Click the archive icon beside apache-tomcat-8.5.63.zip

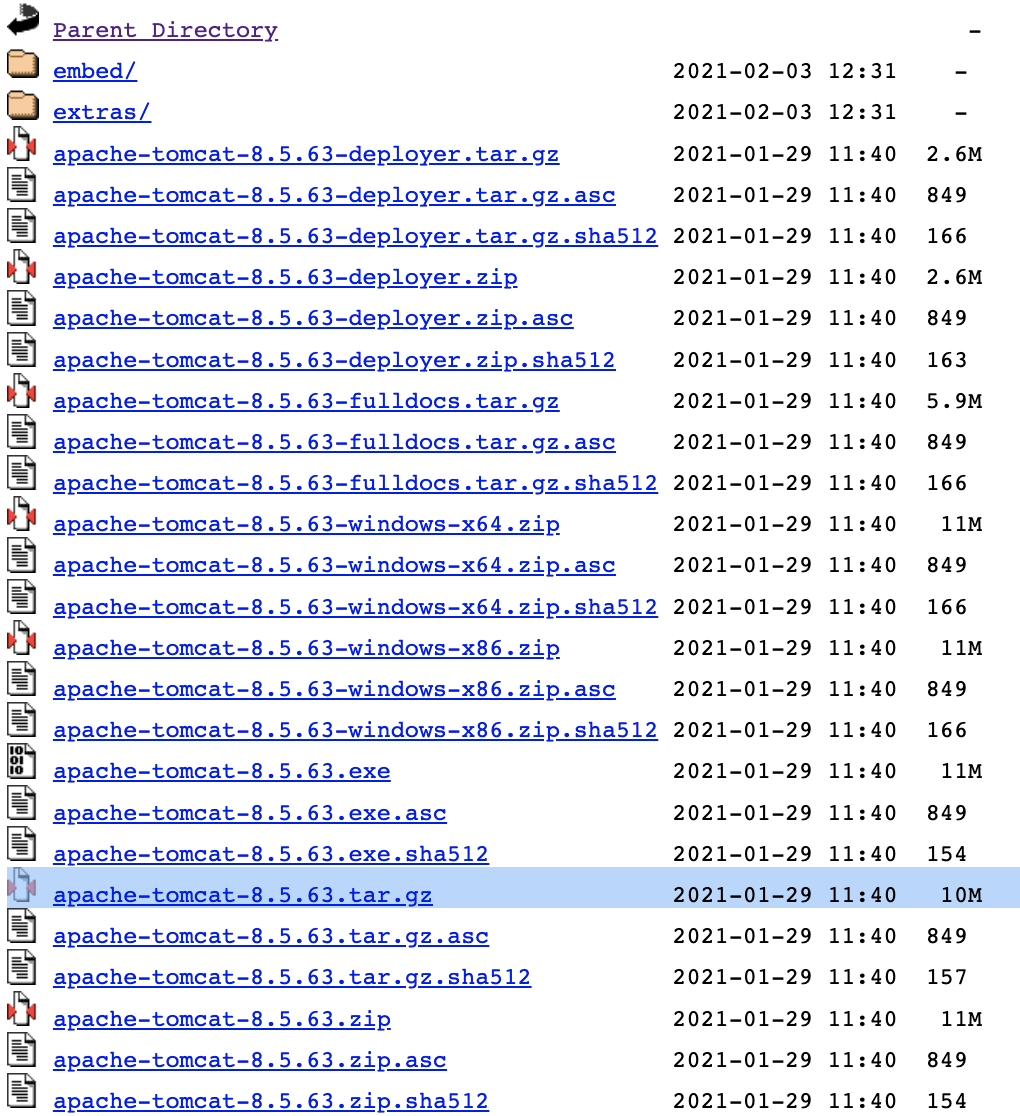[21, 1009]
